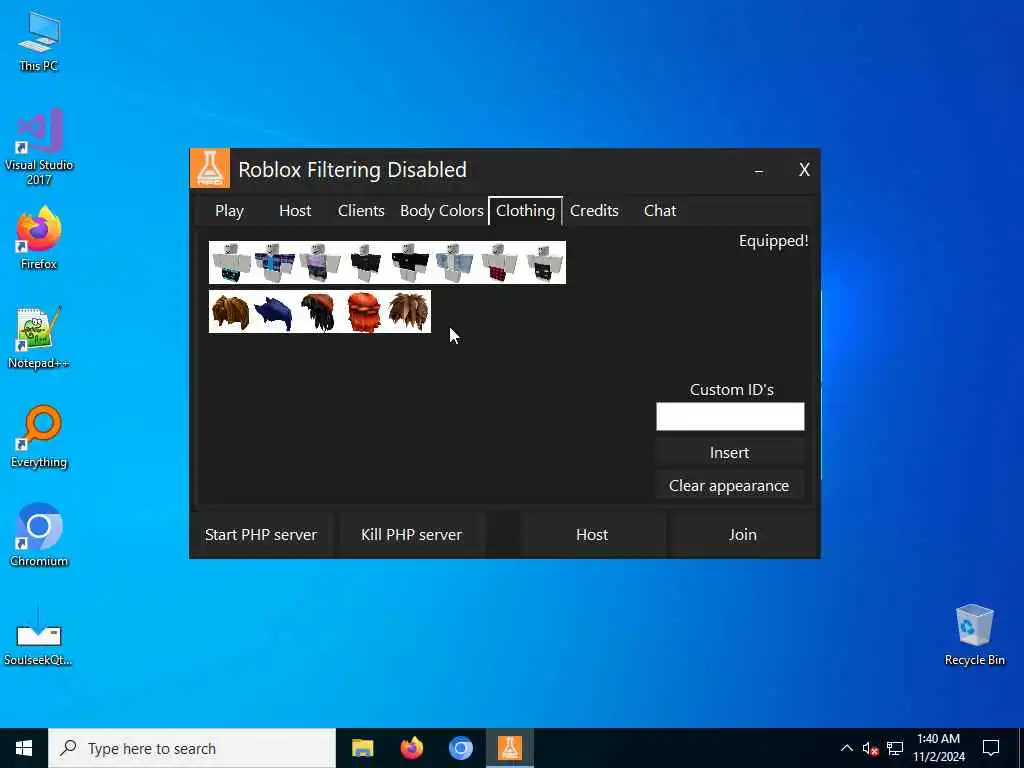The width and height of the screenshot is (1024, 768).
Task: Switch to the Chat tab
Action: tap(660, 211)
